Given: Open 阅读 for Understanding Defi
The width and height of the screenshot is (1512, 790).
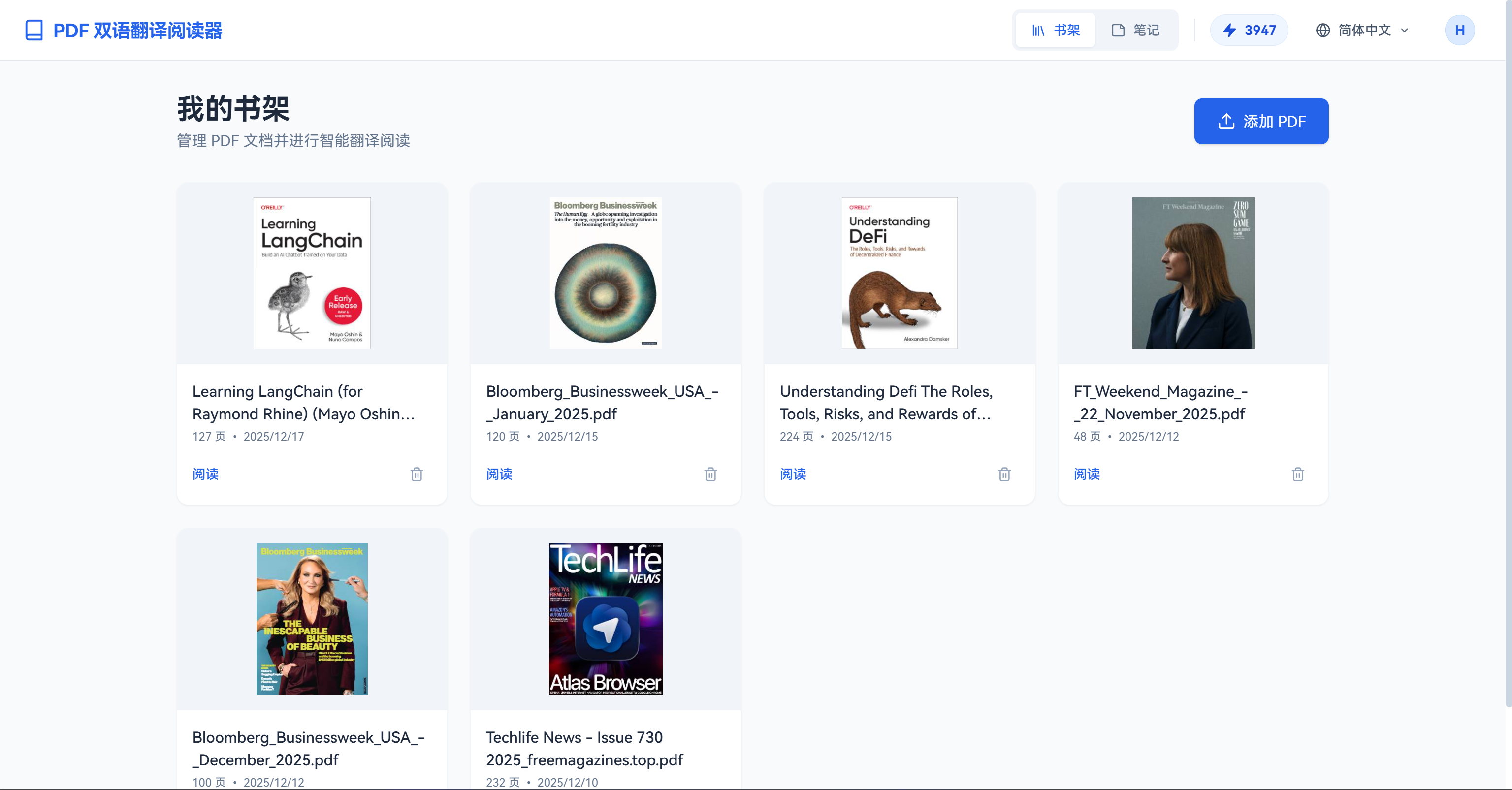Looking at the screenshot, I should point(792,474).
